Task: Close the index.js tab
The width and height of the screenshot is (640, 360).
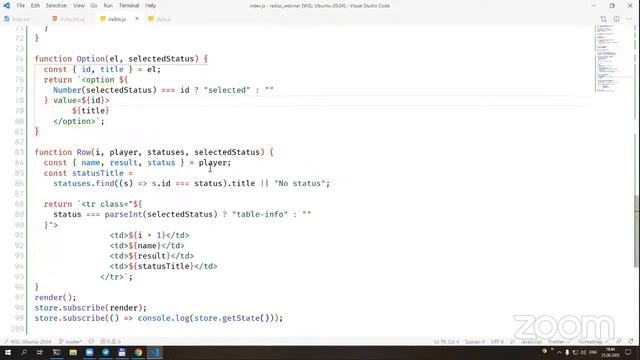Action: click(x=137, y=19)
